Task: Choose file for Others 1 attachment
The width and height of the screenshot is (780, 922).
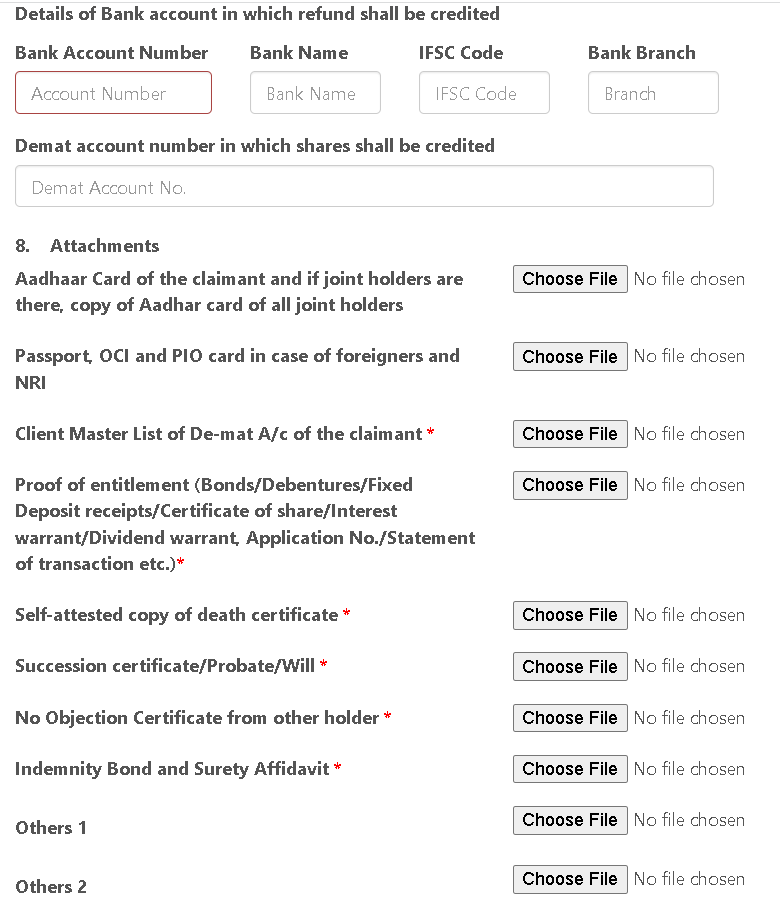Action: point(570,820)
